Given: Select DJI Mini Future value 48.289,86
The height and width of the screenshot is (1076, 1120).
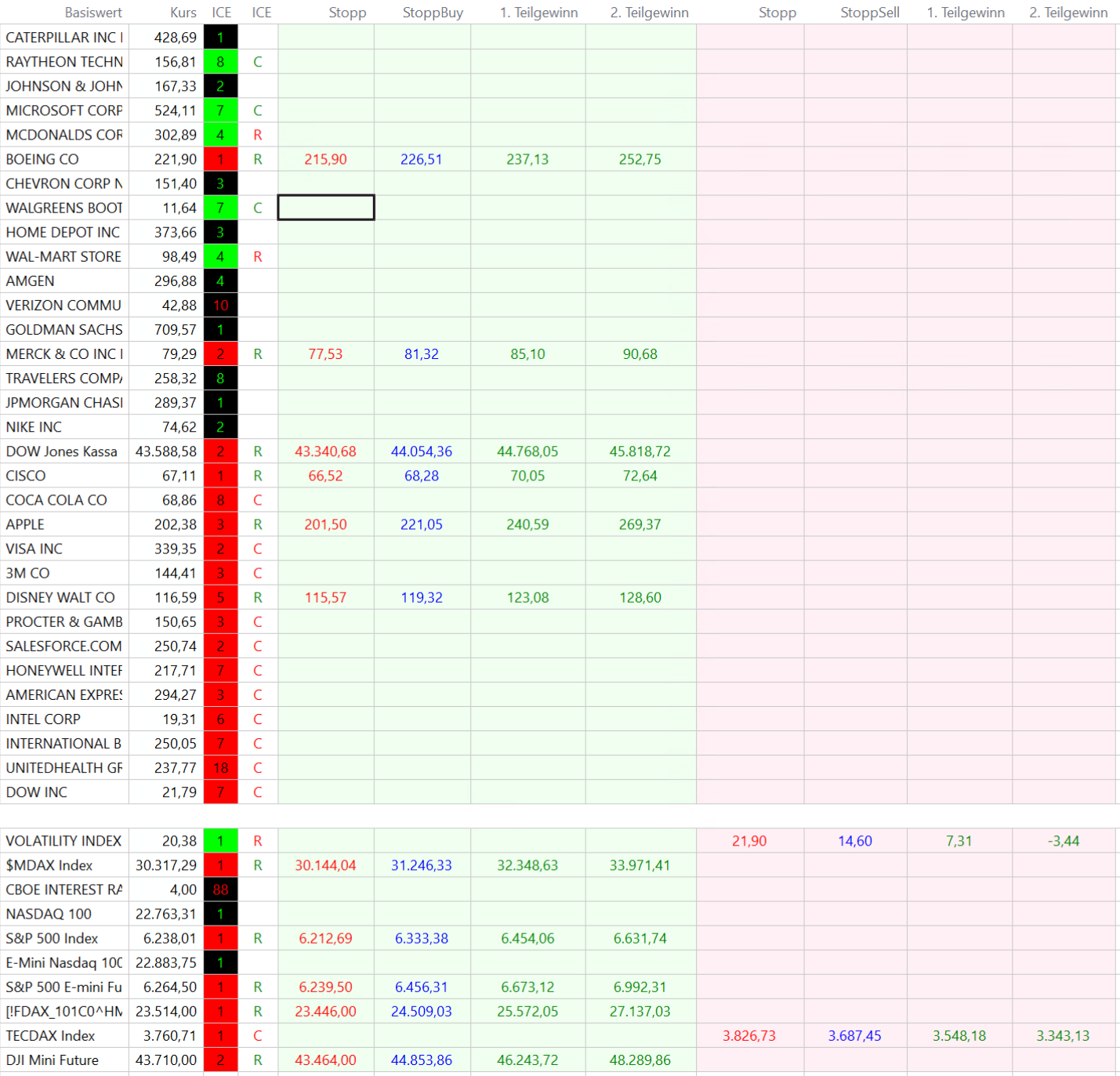Looking at the screenshot, I should [640, 1060].
